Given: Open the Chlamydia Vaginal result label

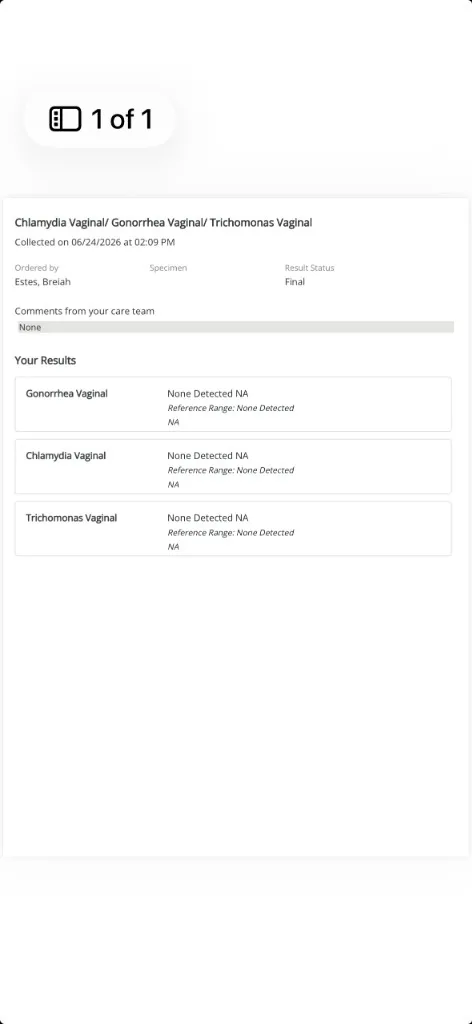Looking at the screenshot, I should pos(66,456).
